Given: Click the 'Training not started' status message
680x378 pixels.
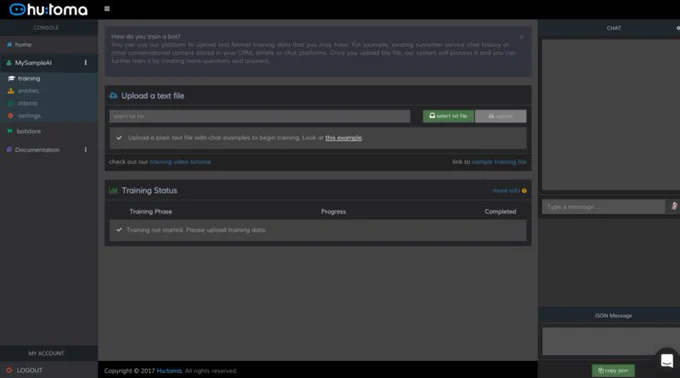Looking at the screenshot, I should [x=196, y=230].
